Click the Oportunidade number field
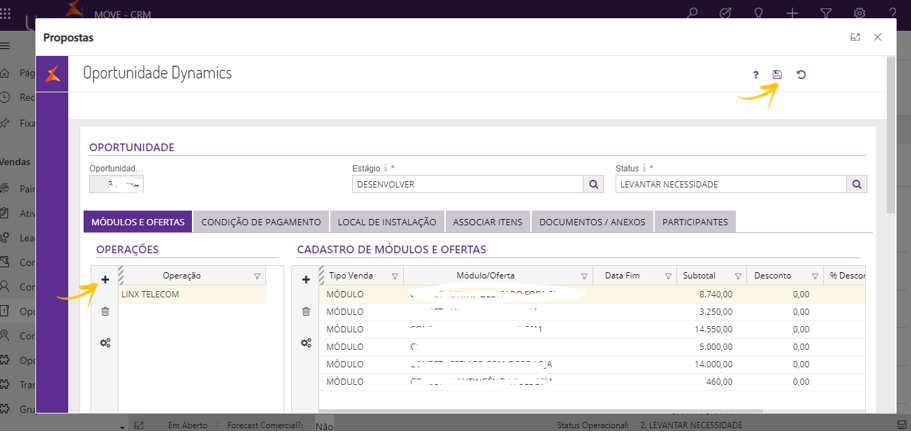Screen dimensions: 911x432 pos(116,185)
